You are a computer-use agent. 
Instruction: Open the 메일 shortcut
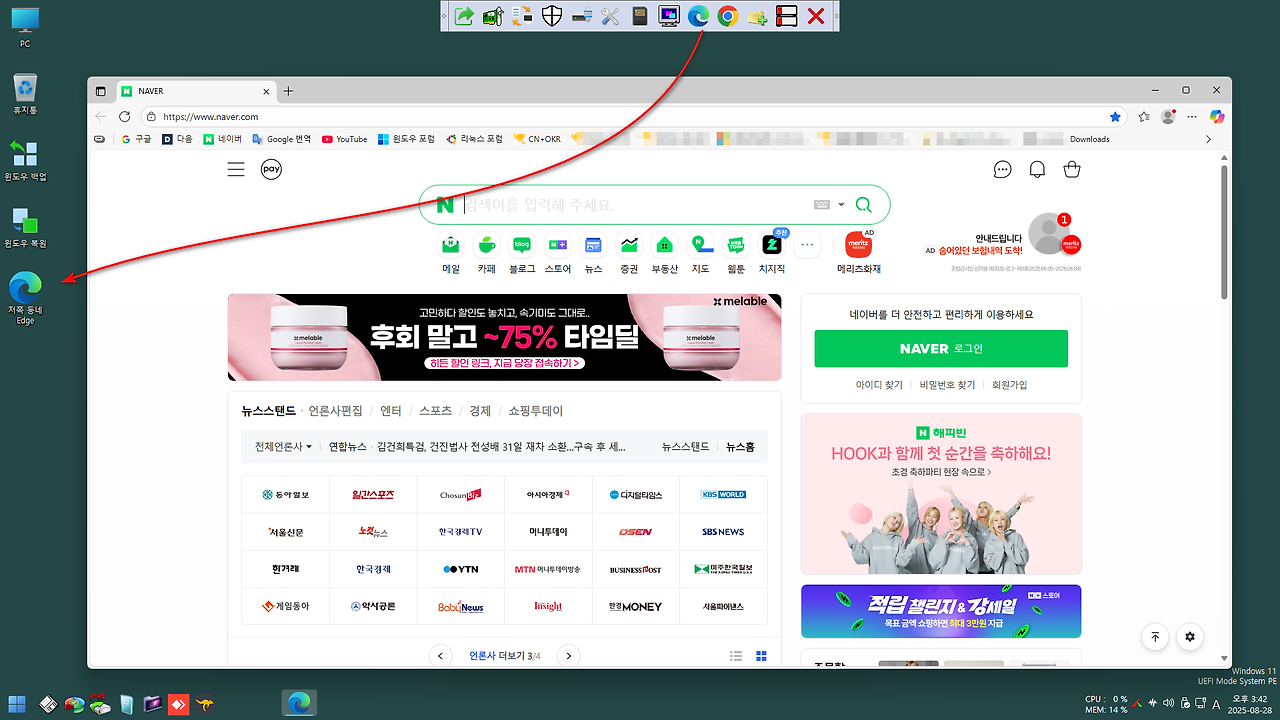[x=451, y=253]
